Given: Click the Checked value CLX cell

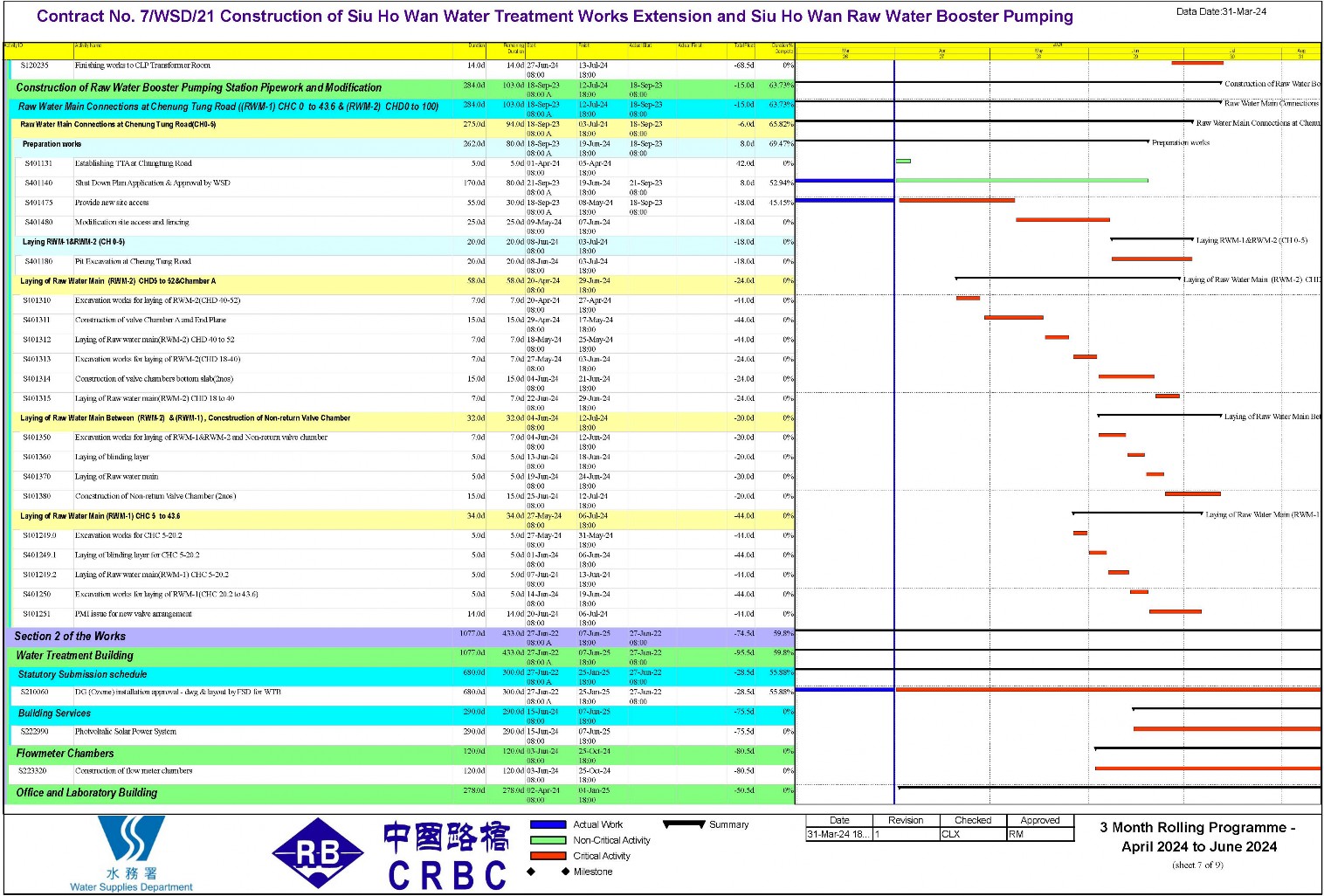Looking at the screenshot, I should click(x=973, y=834).
